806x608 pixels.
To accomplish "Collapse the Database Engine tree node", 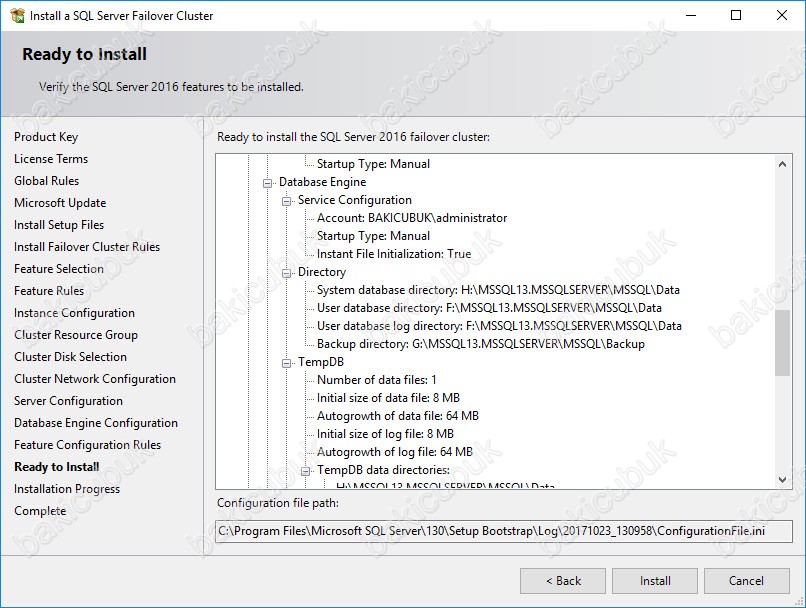I will pyautogui.click(x=267, y=183).
